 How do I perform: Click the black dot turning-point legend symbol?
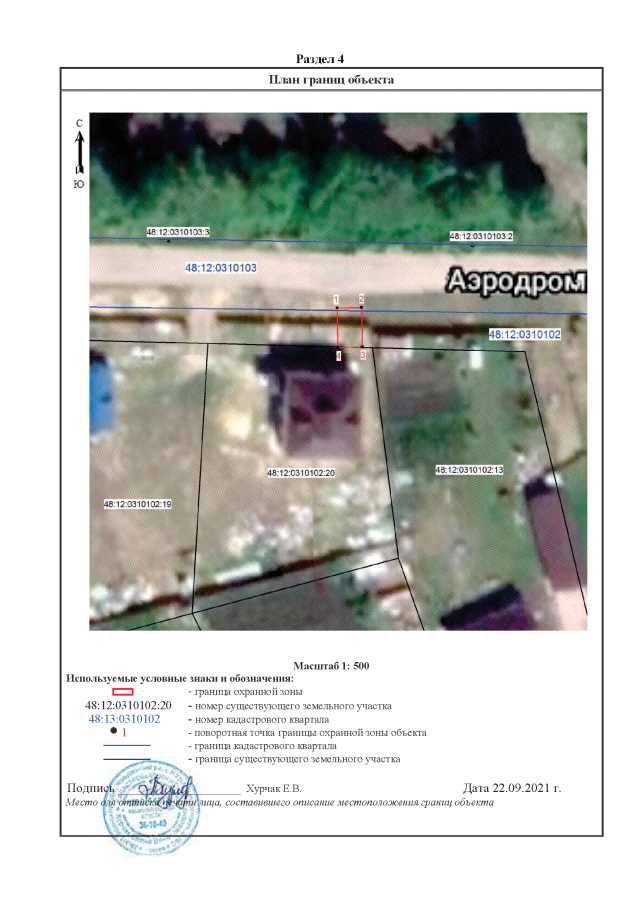[x=115, y=732]
